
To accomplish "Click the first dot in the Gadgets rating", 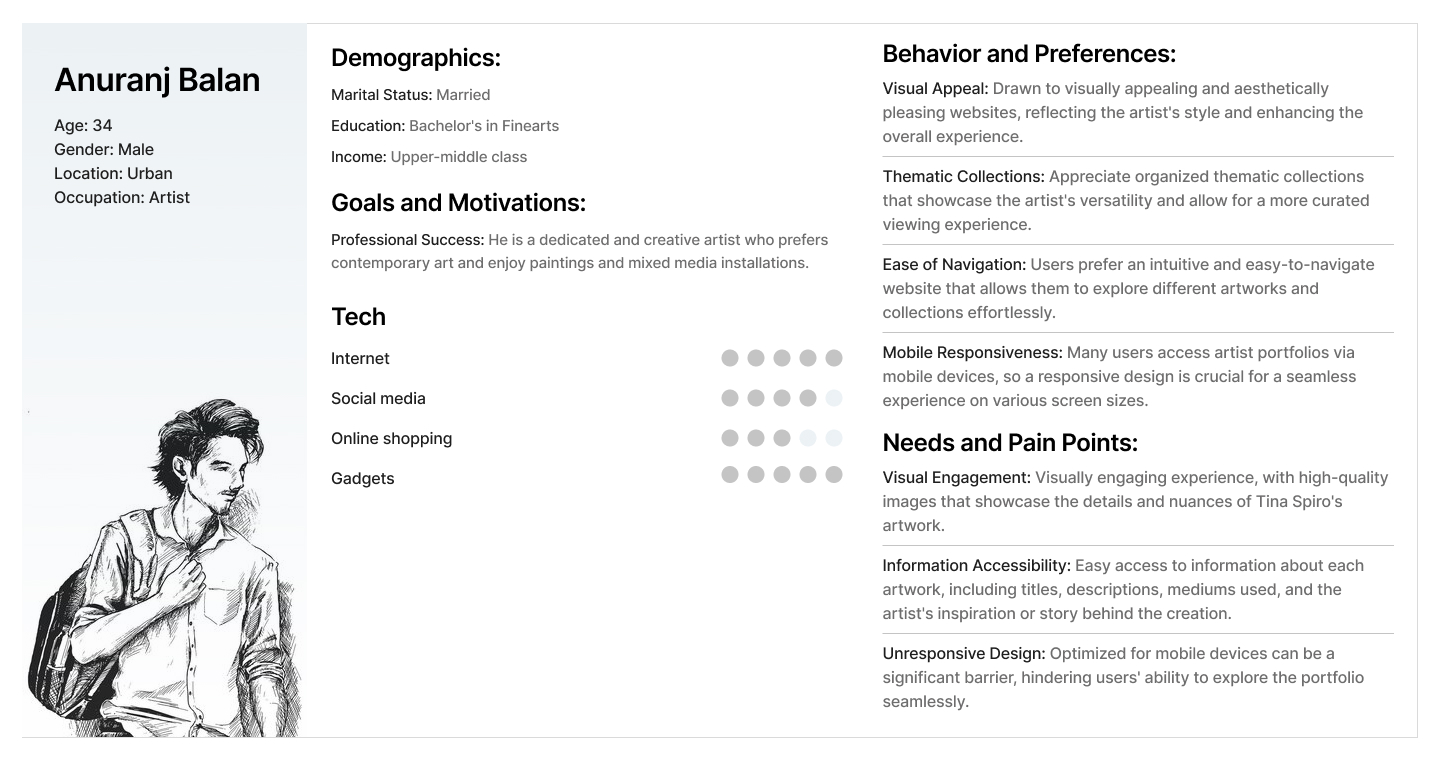I will point(730,474).
